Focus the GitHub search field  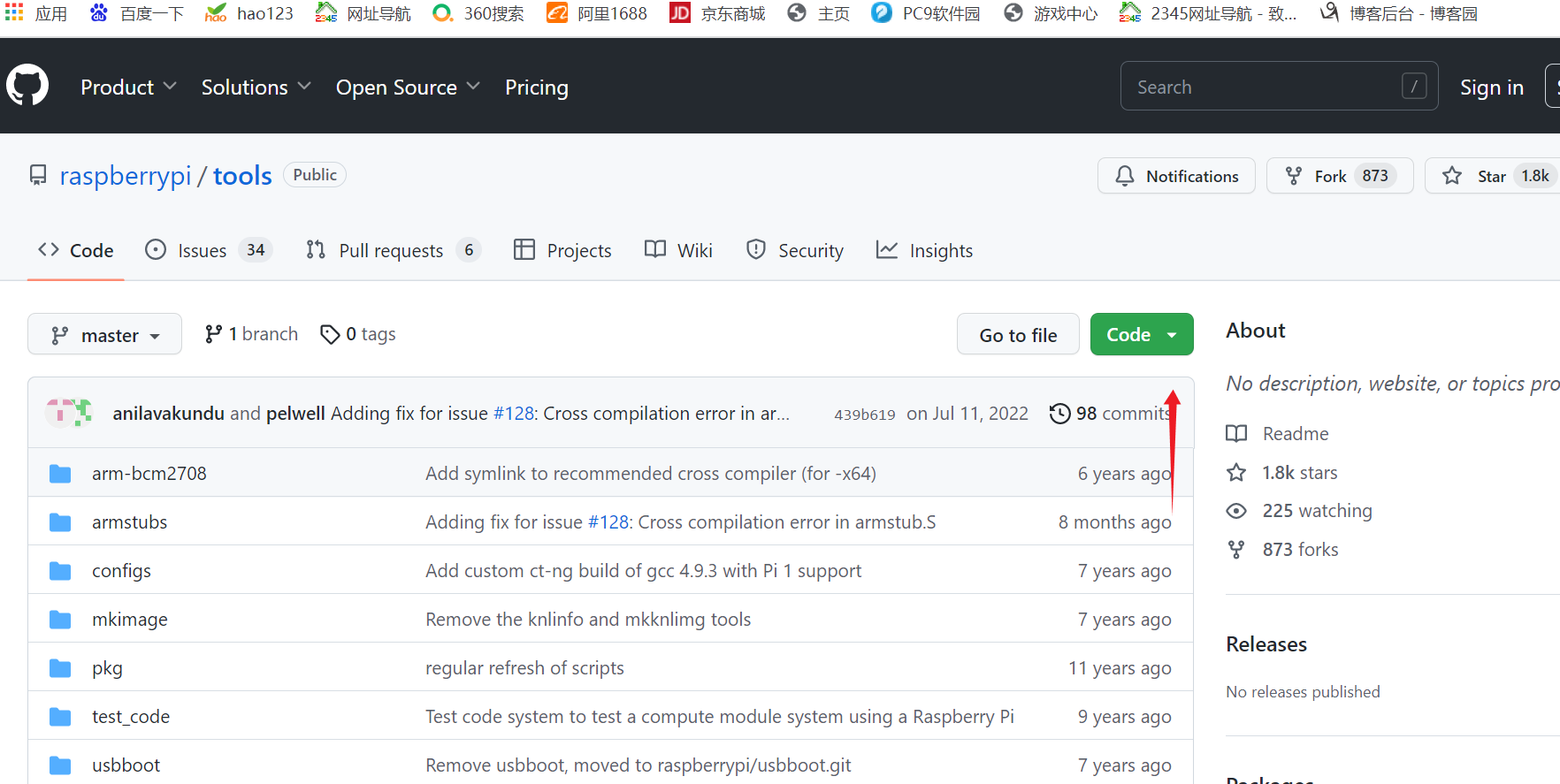pyautogui.click(x=1279, y=86)
